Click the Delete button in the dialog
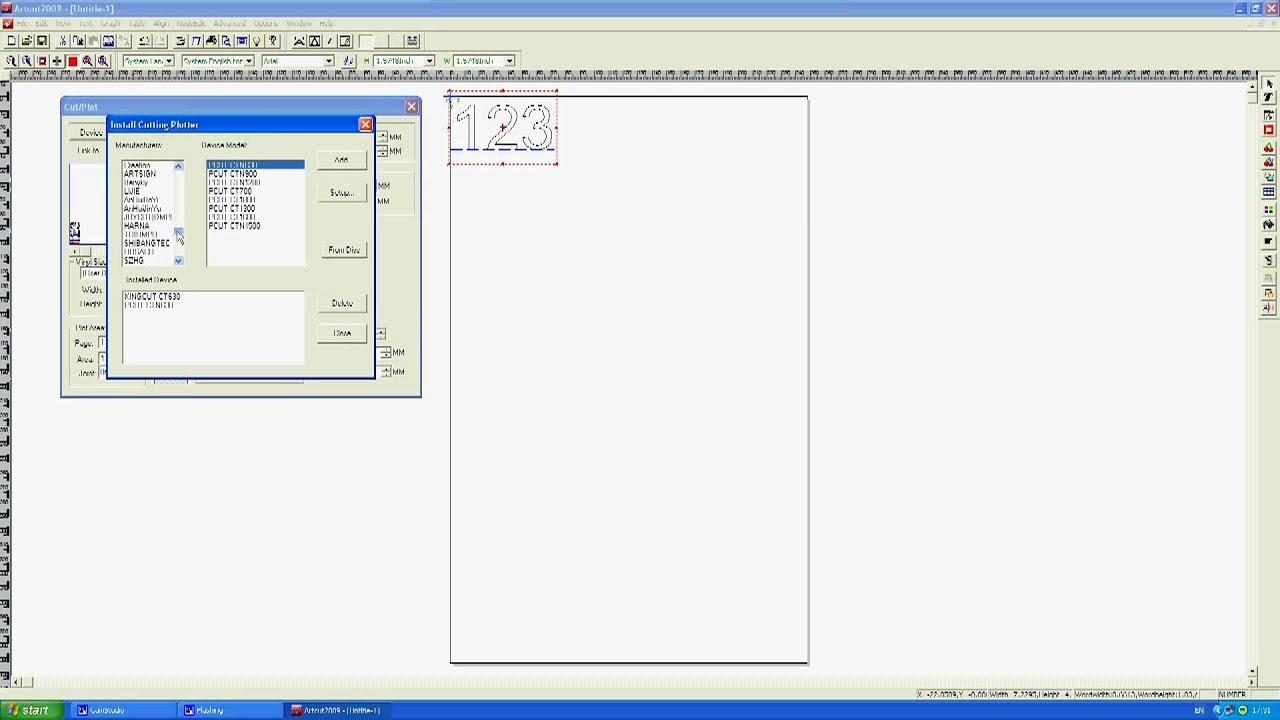Screen dimensions: 1280x720 point(342,303)
